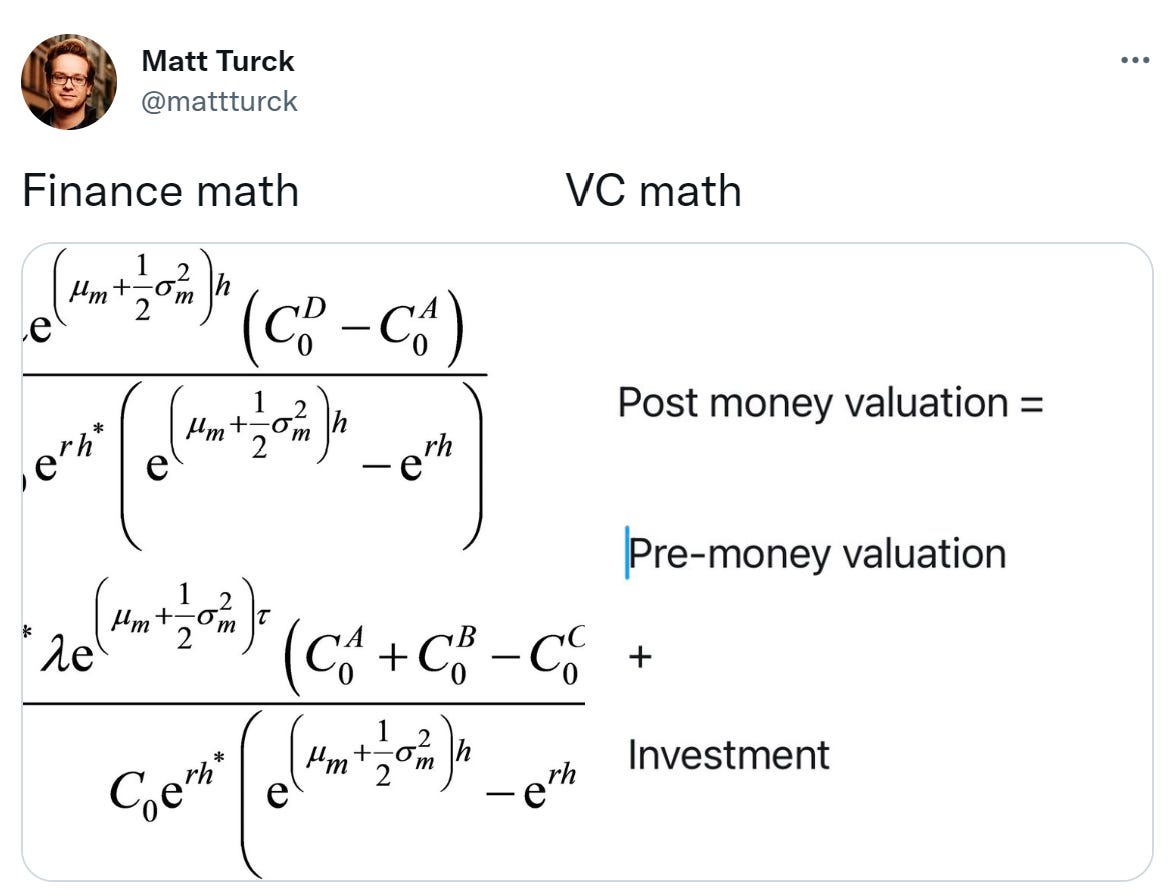Click the 'VC math' text label
The height and width of the screenshot is (896, 1170).
pos(653,191)
